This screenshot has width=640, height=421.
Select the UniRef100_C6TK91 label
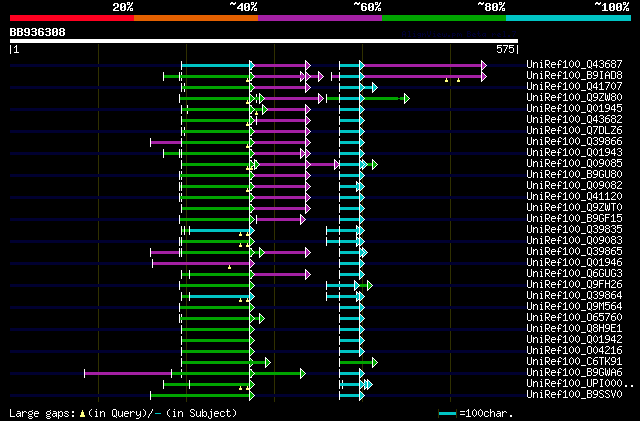click(x=574, y=362)
